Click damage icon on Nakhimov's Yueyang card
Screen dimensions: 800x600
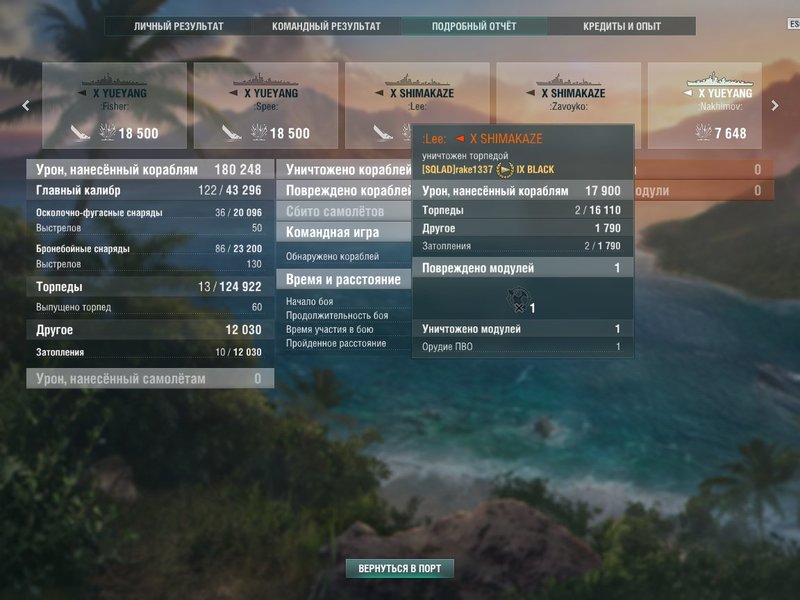(x=703, y=132)
